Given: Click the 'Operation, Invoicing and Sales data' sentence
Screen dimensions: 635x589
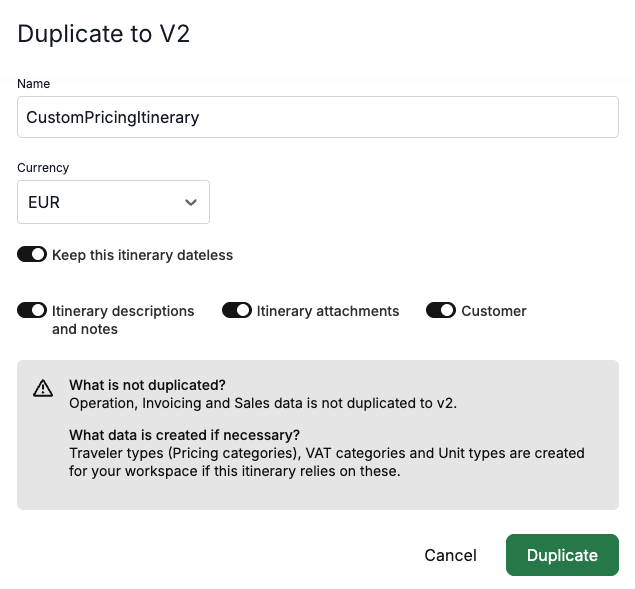Looking at the screenshot, I should [263, 403].
